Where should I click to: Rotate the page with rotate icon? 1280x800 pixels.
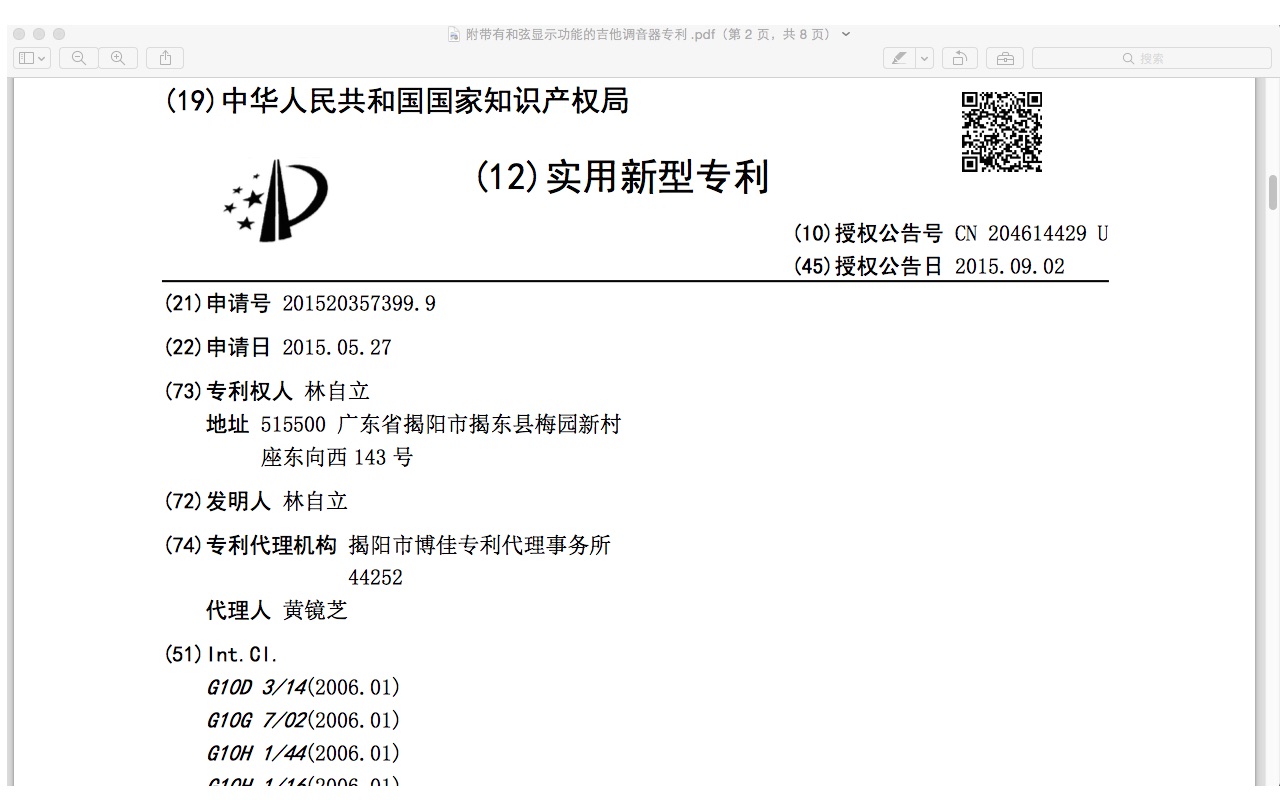[959, 58]
